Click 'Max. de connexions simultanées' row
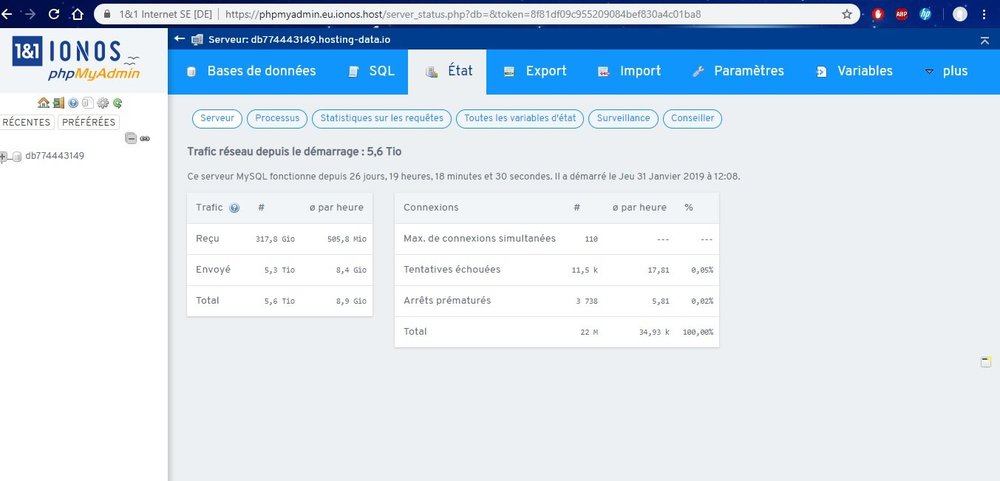Viewport: 1000px width, 481px height. coord(557,239)
